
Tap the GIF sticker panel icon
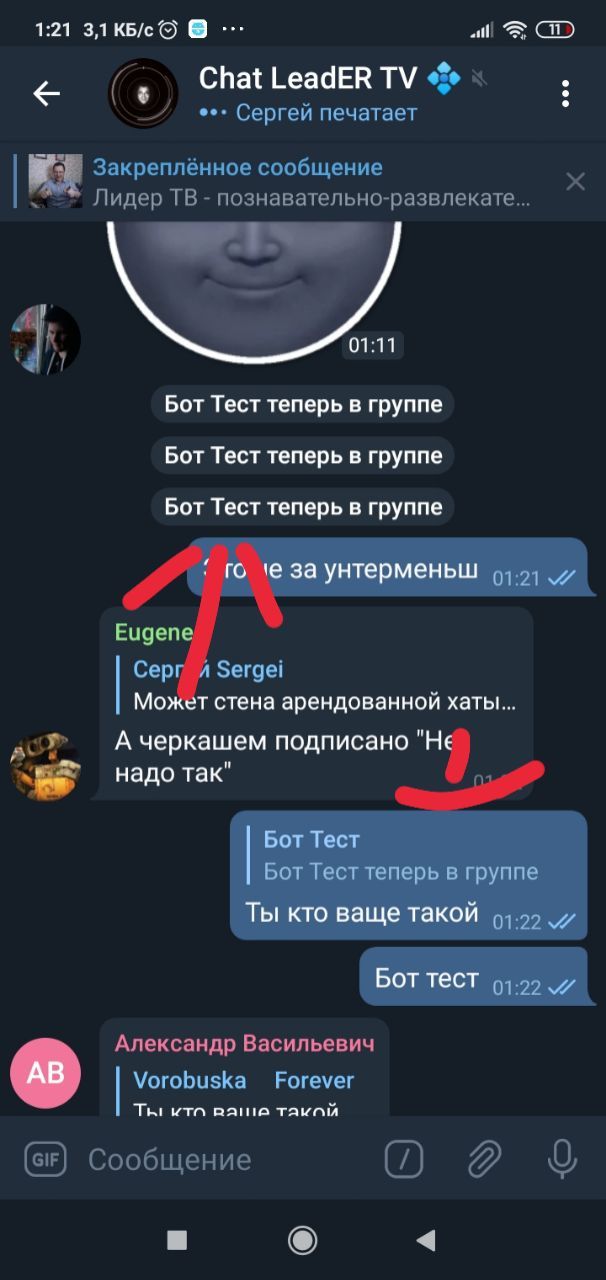tap(43, 1160)
